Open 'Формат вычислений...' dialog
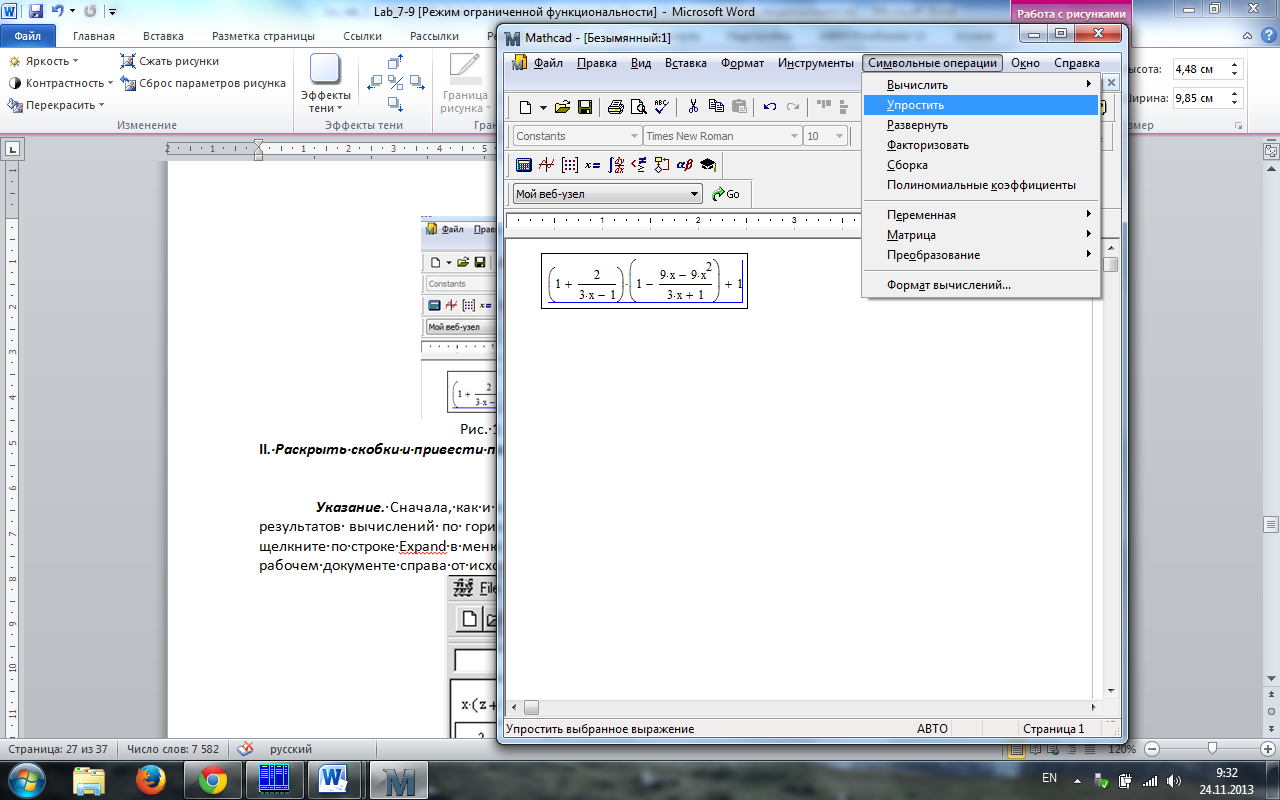 pyautogui.click(x=981, y=285)
